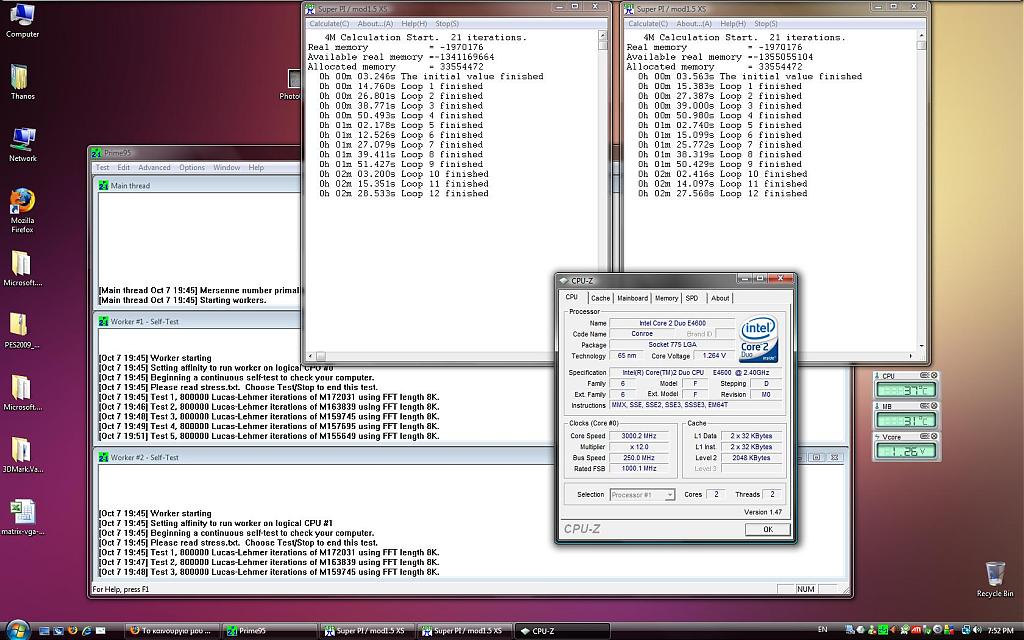Viewport: 1024px width, 640px height.
Task: Click the Firefox taskbar button
Action: point(170,631)
